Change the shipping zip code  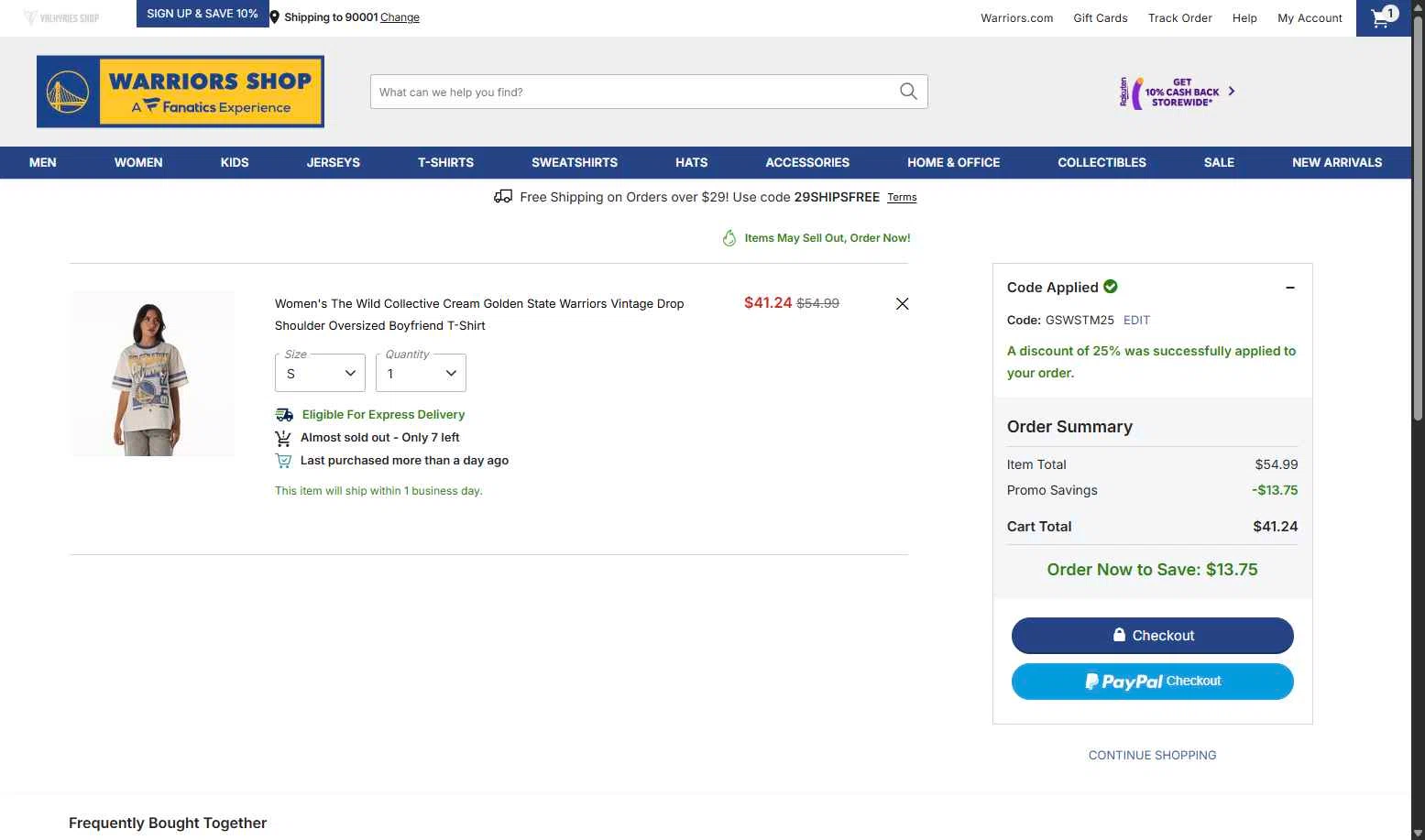coord(400,17)
